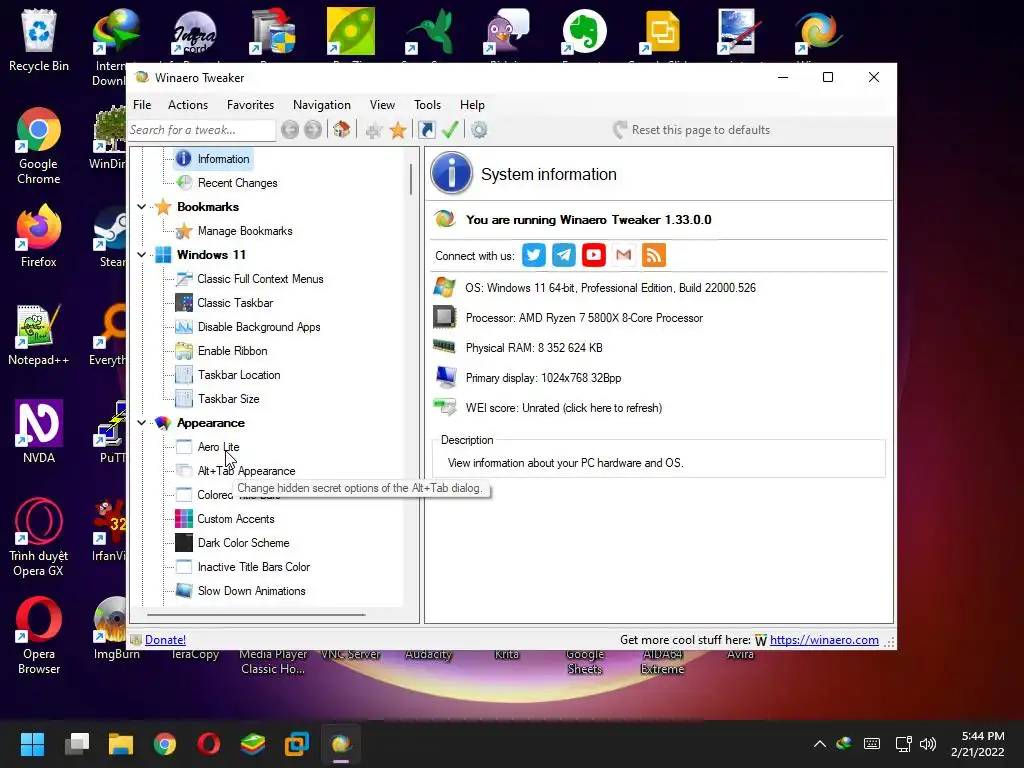Open the Actions menu
Viewport: 1024px width, 768px height.
[188, 104]
